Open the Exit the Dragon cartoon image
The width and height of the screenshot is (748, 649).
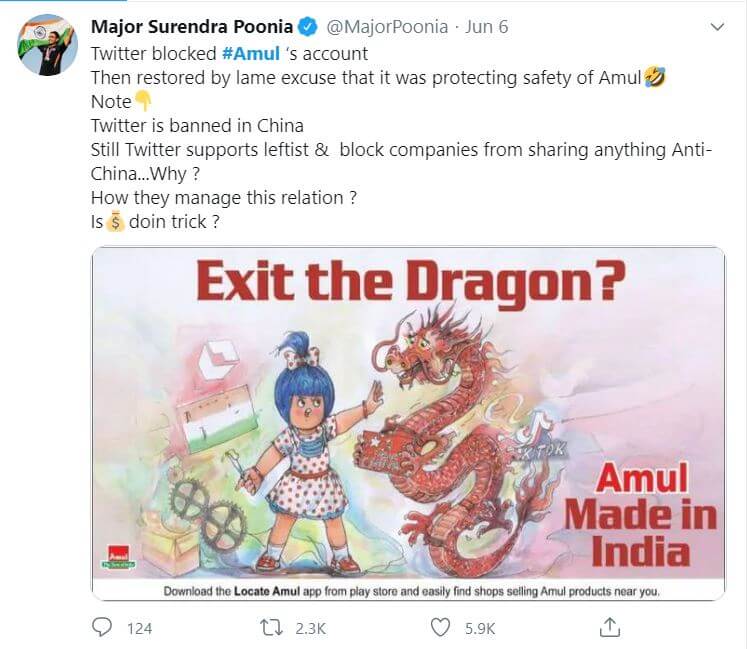point(409,420)
